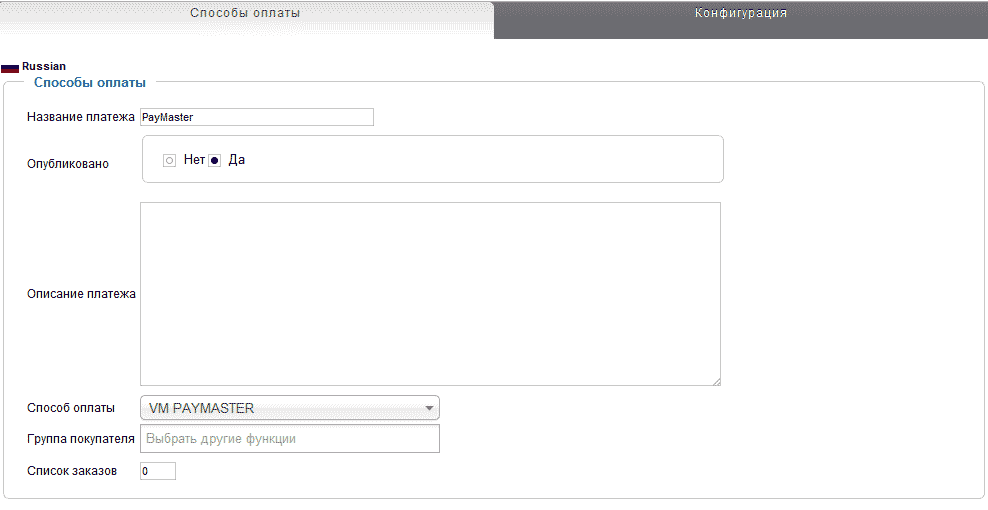Expand the Группа покупателя selection box

coord(290,439)
